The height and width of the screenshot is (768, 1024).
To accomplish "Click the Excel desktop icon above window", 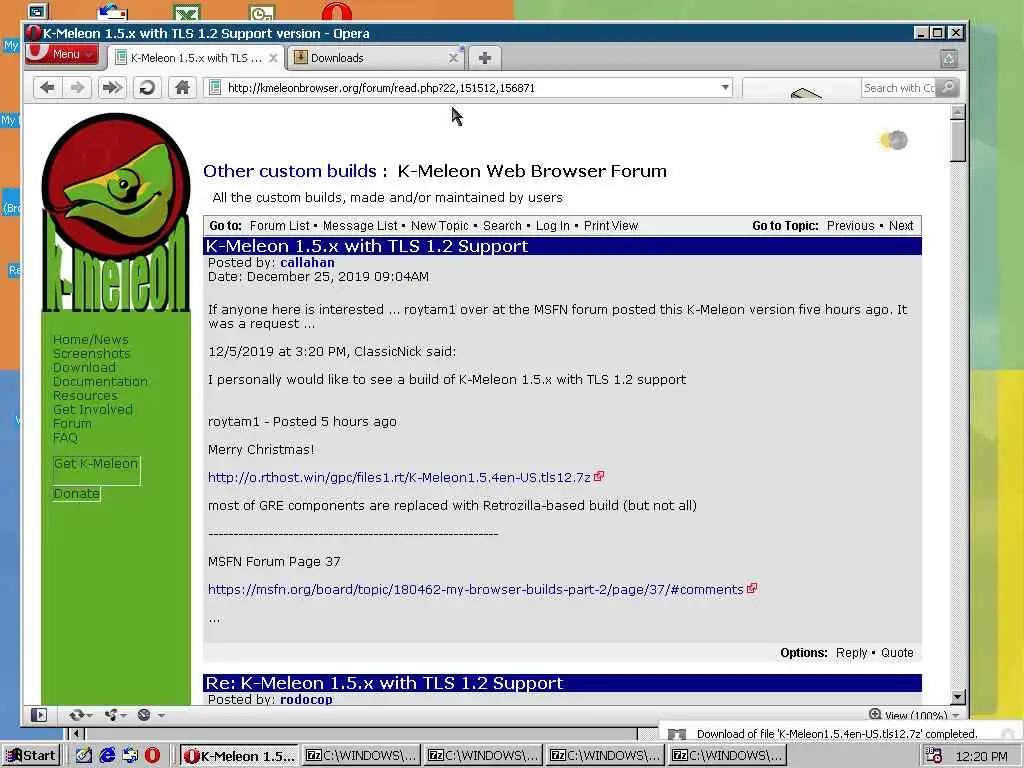I will point(187,12).
